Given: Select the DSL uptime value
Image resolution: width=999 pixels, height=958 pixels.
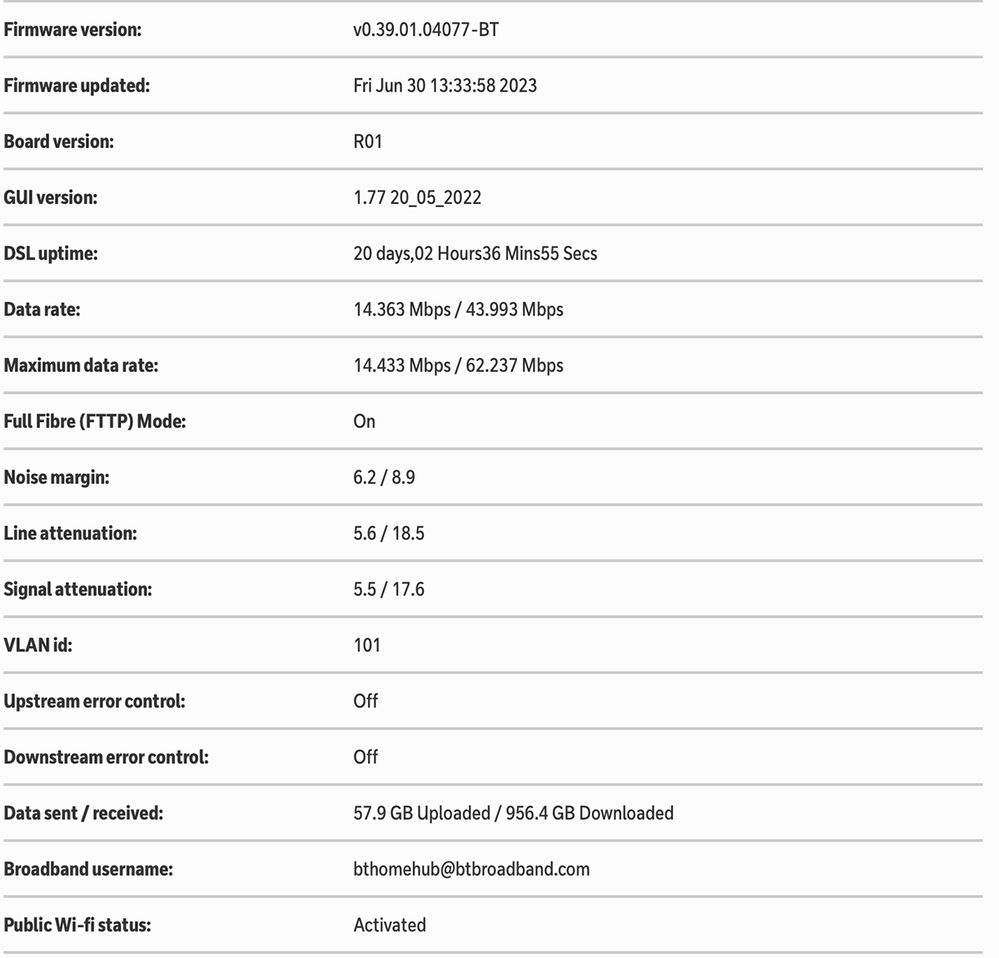Looking at the screenshot, I should 475,254.
